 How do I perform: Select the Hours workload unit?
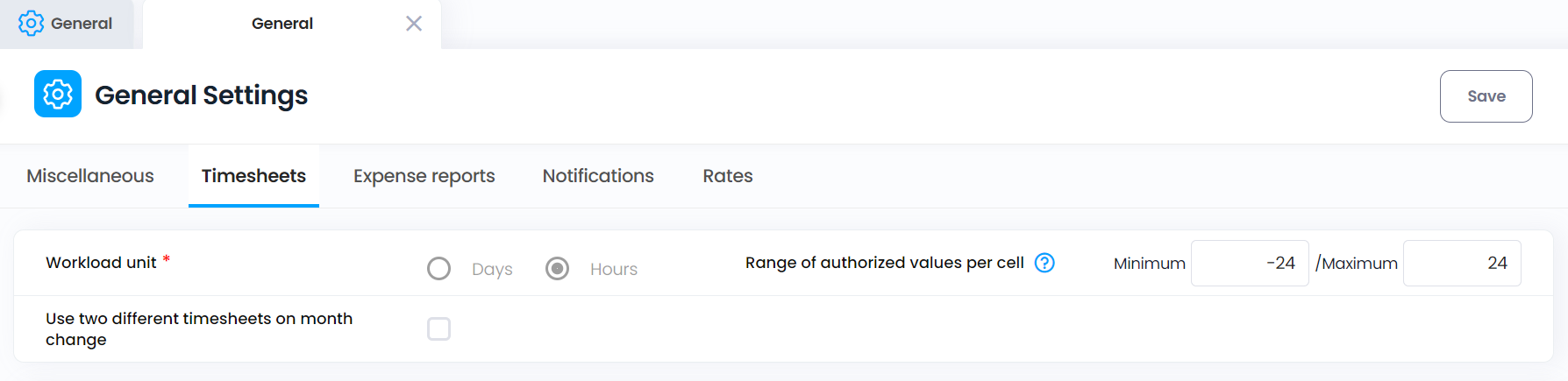(x=558, y=268)
